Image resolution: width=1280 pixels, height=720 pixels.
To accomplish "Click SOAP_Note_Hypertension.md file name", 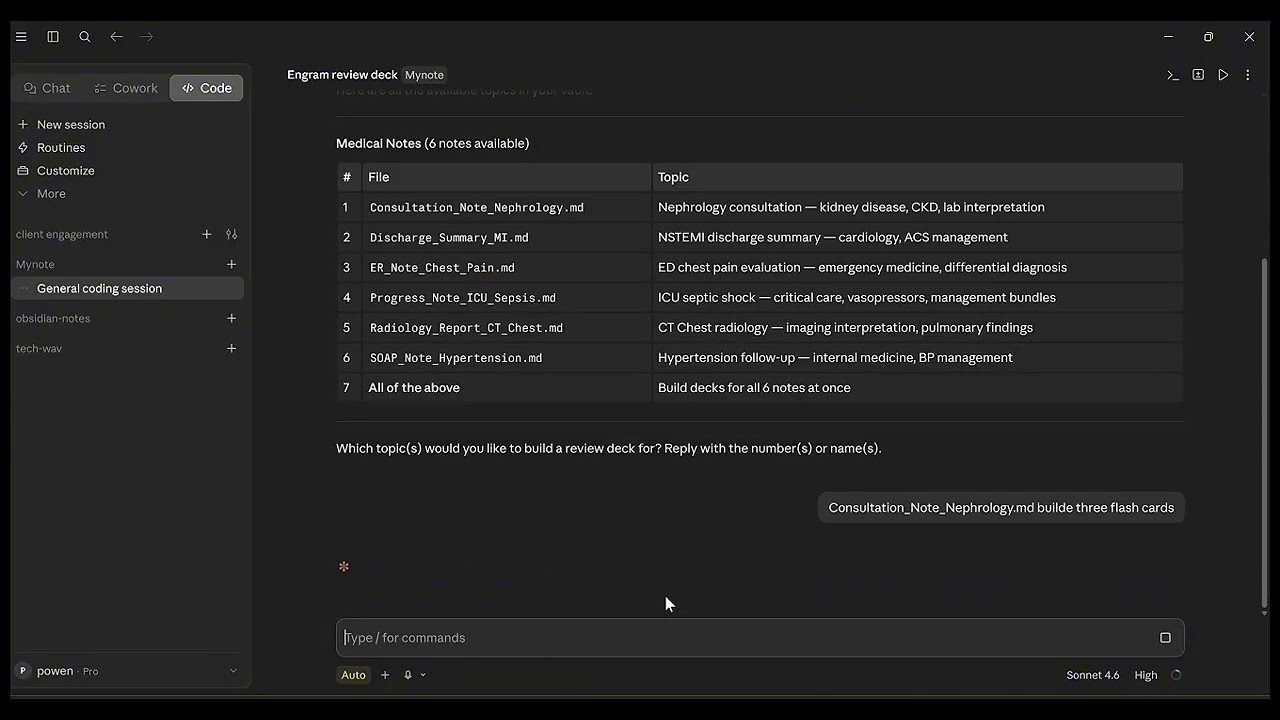I will [456, 357].
